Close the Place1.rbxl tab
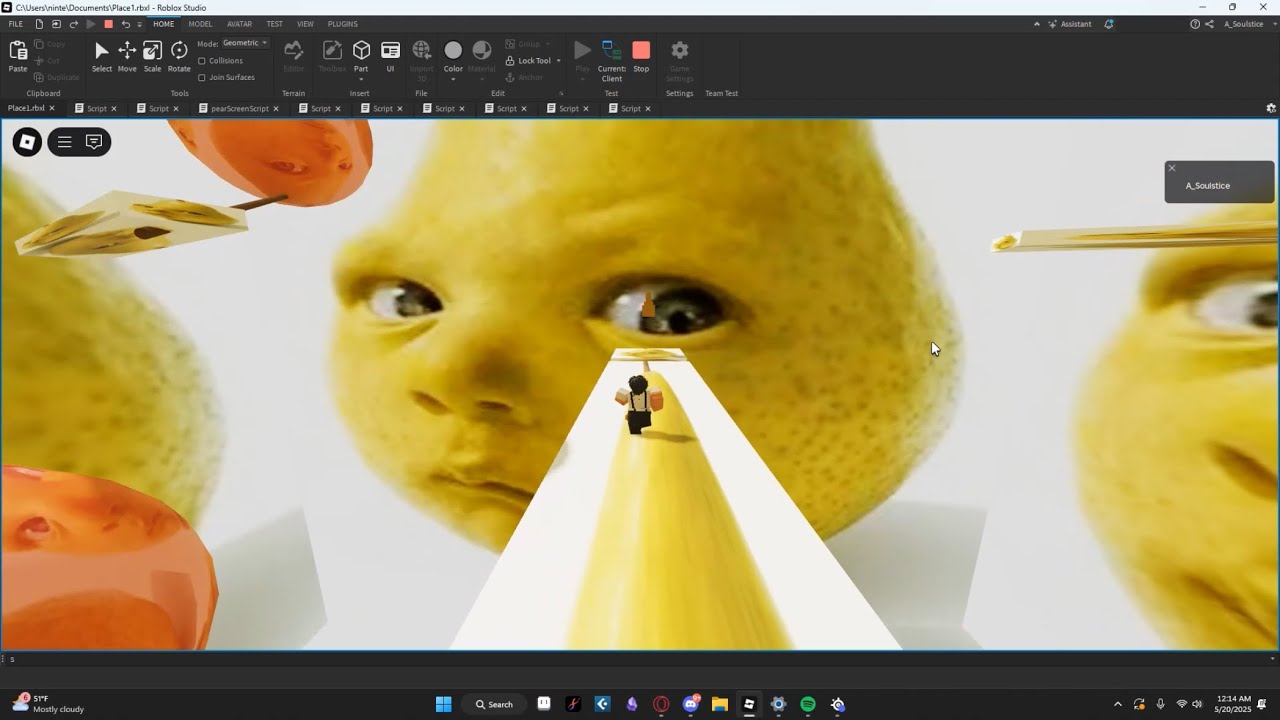Image resolution: width=1280 pixels, height=720 pixels. tap(52, 108)
